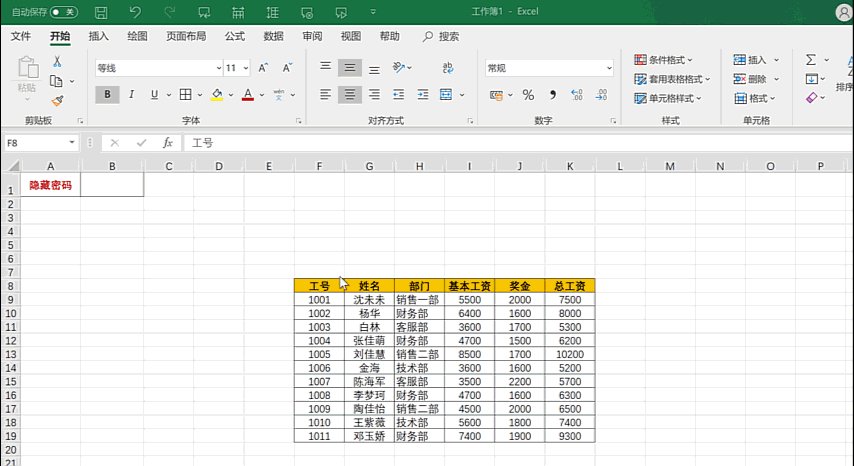Open the Customize Quick Access Toolbar arrow
The height and width of the screenshot is (466, 854).
(373, 12)
